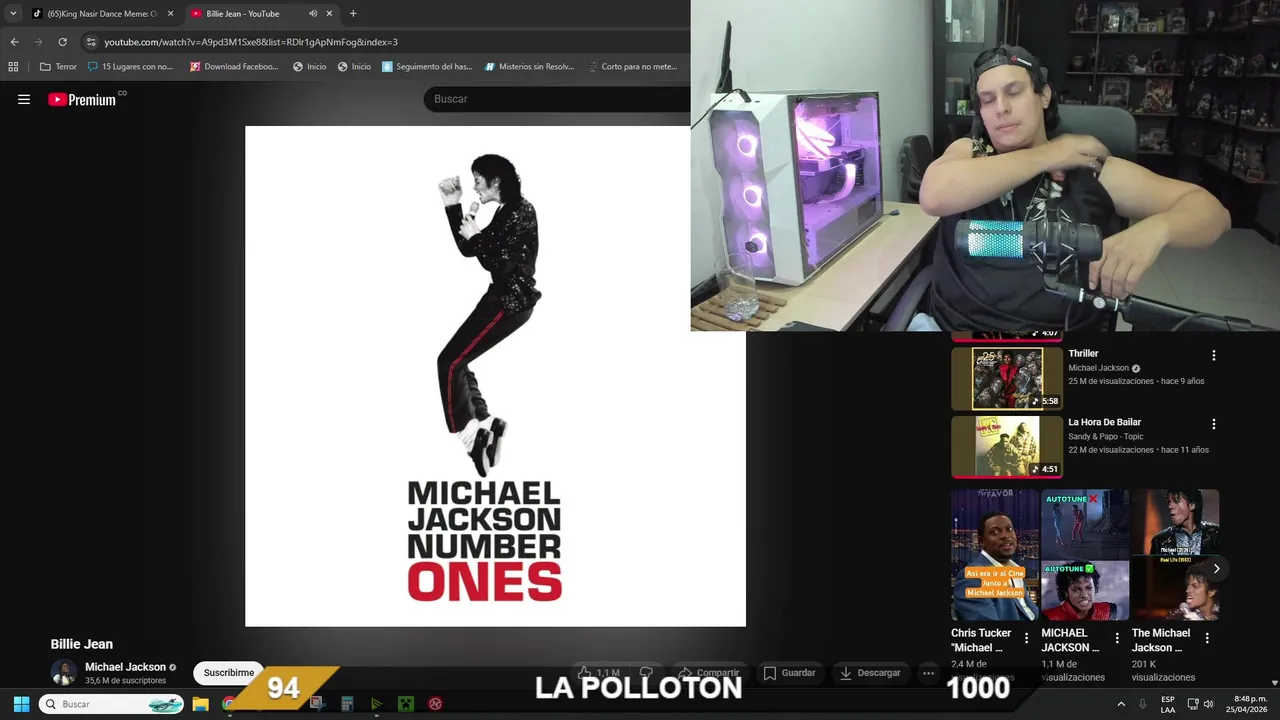The width and height of the screenshot is (1280, 720).
Task: Download video with Descargar button
Action: [x=870, y=673]
